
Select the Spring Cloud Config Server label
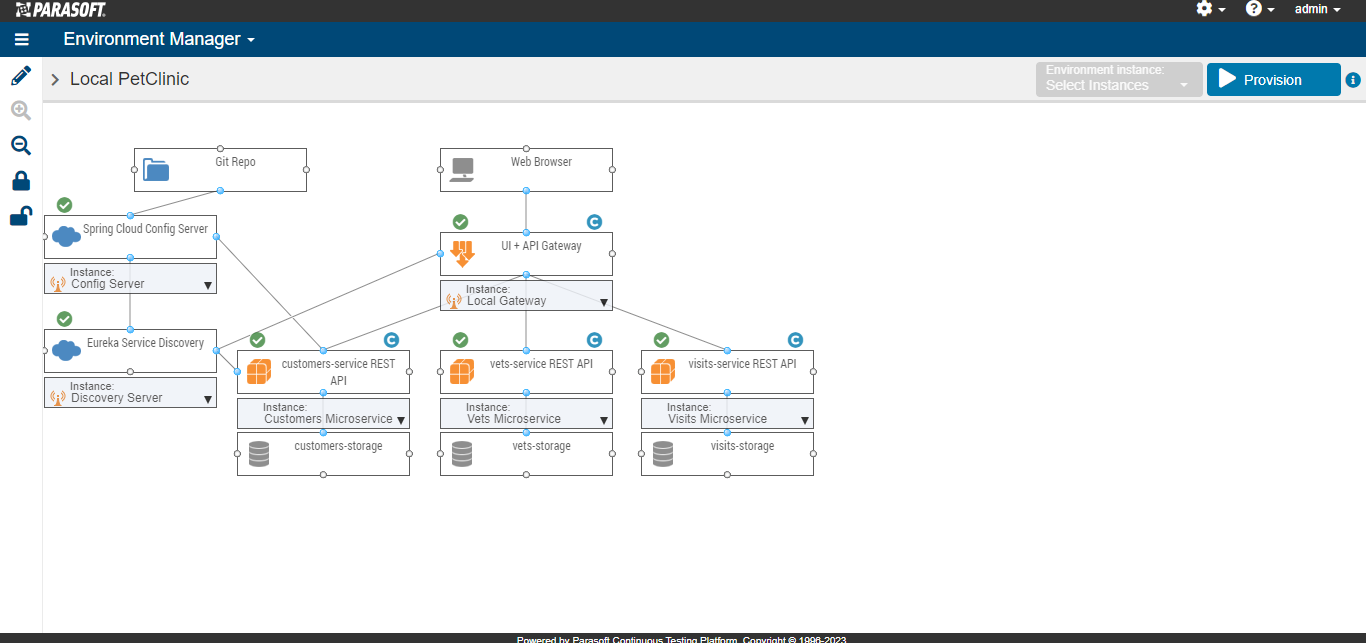tap(146, 229)
